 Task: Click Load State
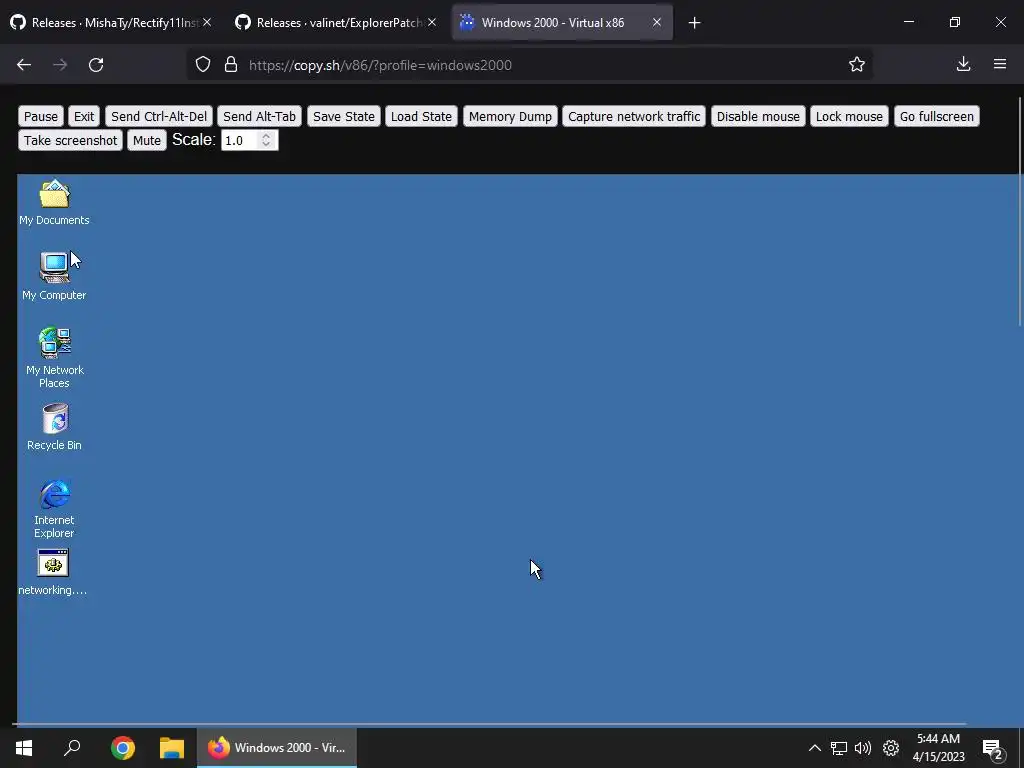tap(421, 116)
